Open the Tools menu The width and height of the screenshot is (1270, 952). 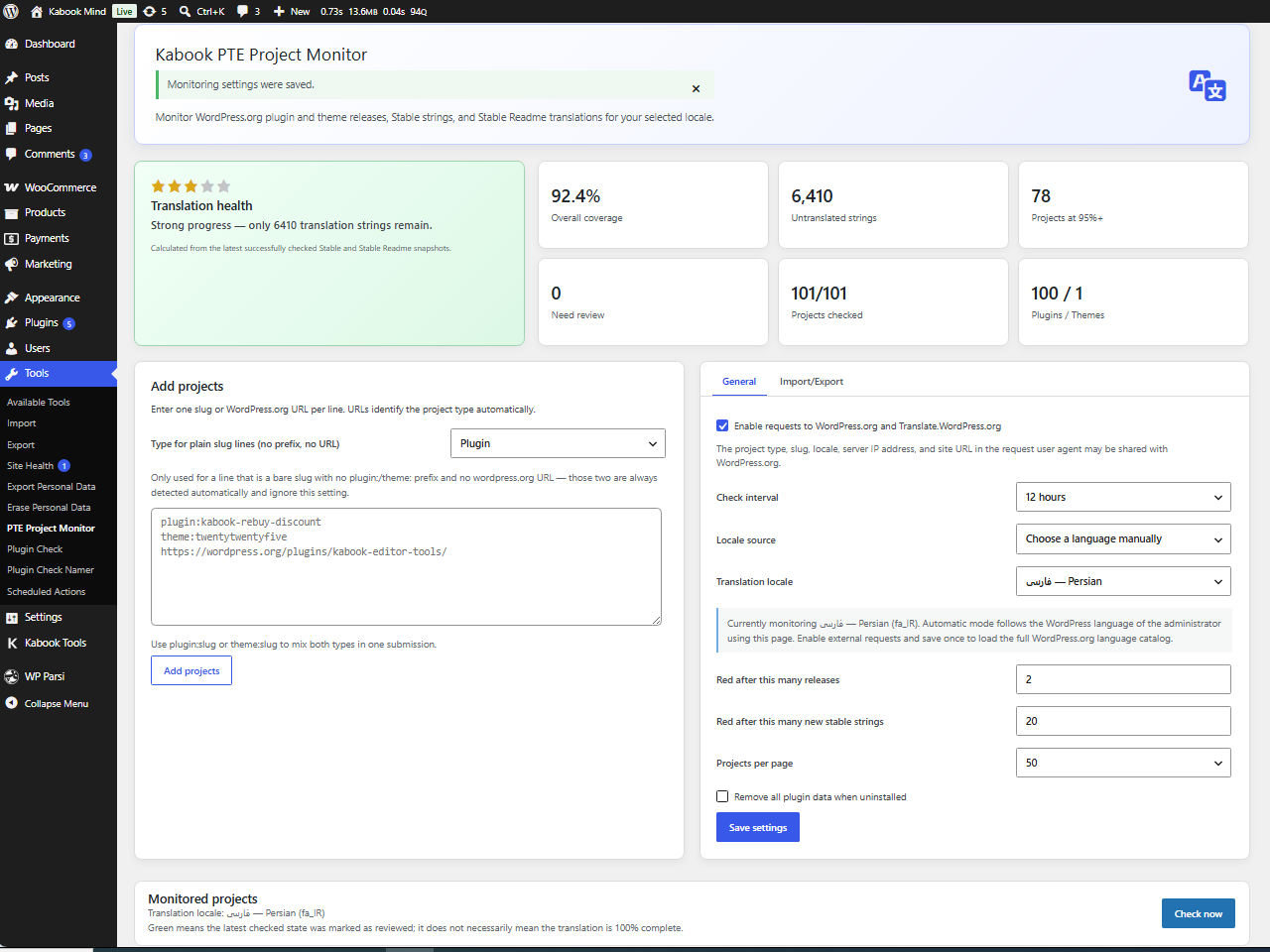59,374
